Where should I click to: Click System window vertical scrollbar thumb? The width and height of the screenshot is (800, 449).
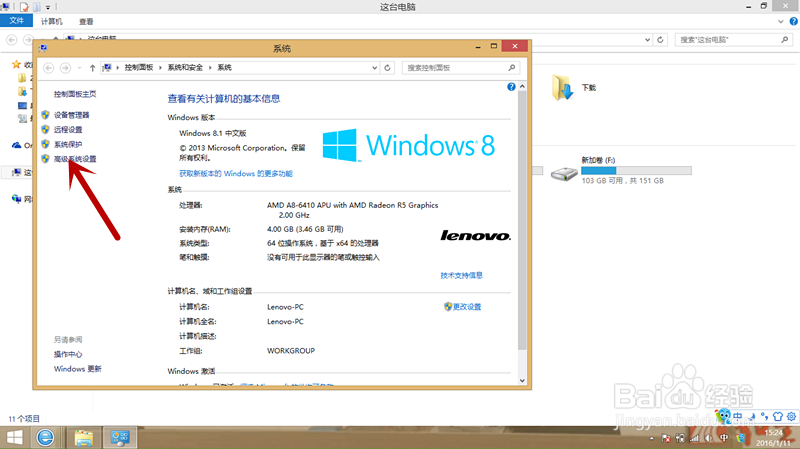tap(522, 219)
